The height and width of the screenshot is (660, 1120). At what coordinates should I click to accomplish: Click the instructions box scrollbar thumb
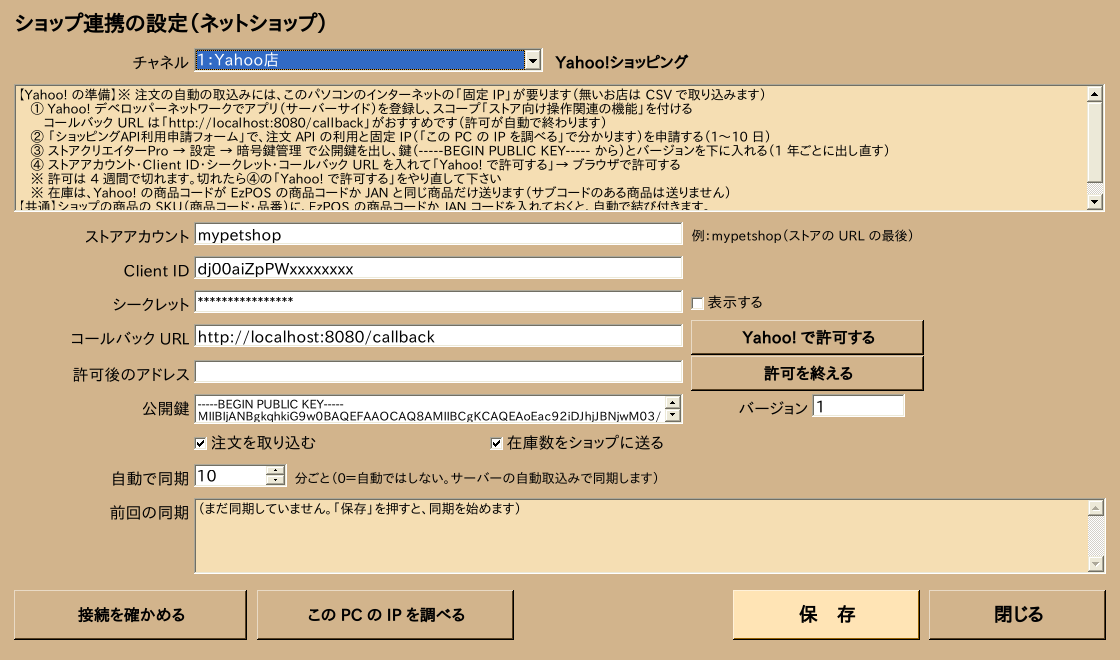coord(1094,141)
